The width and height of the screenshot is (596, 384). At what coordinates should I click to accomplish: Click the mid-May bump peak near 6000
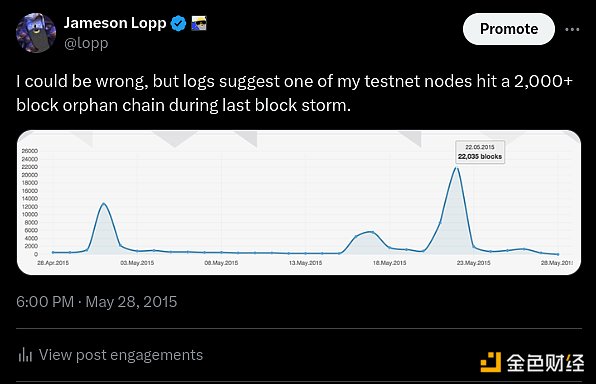coord(372,232)
